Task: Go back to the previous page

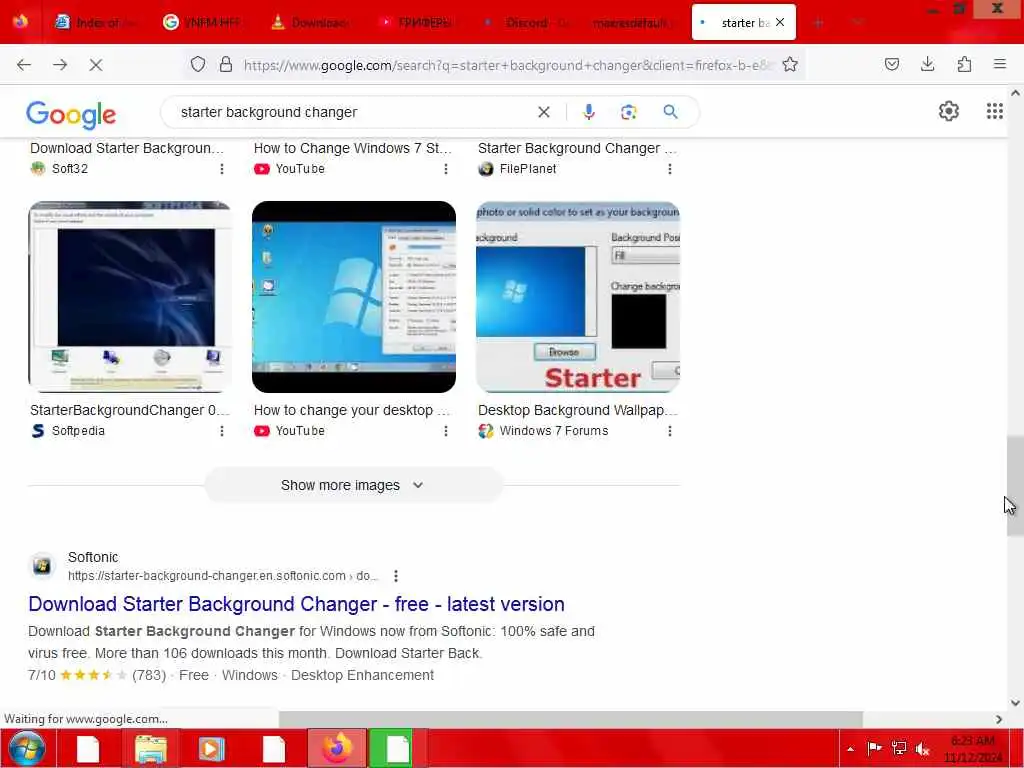Action: click(24, 65)
